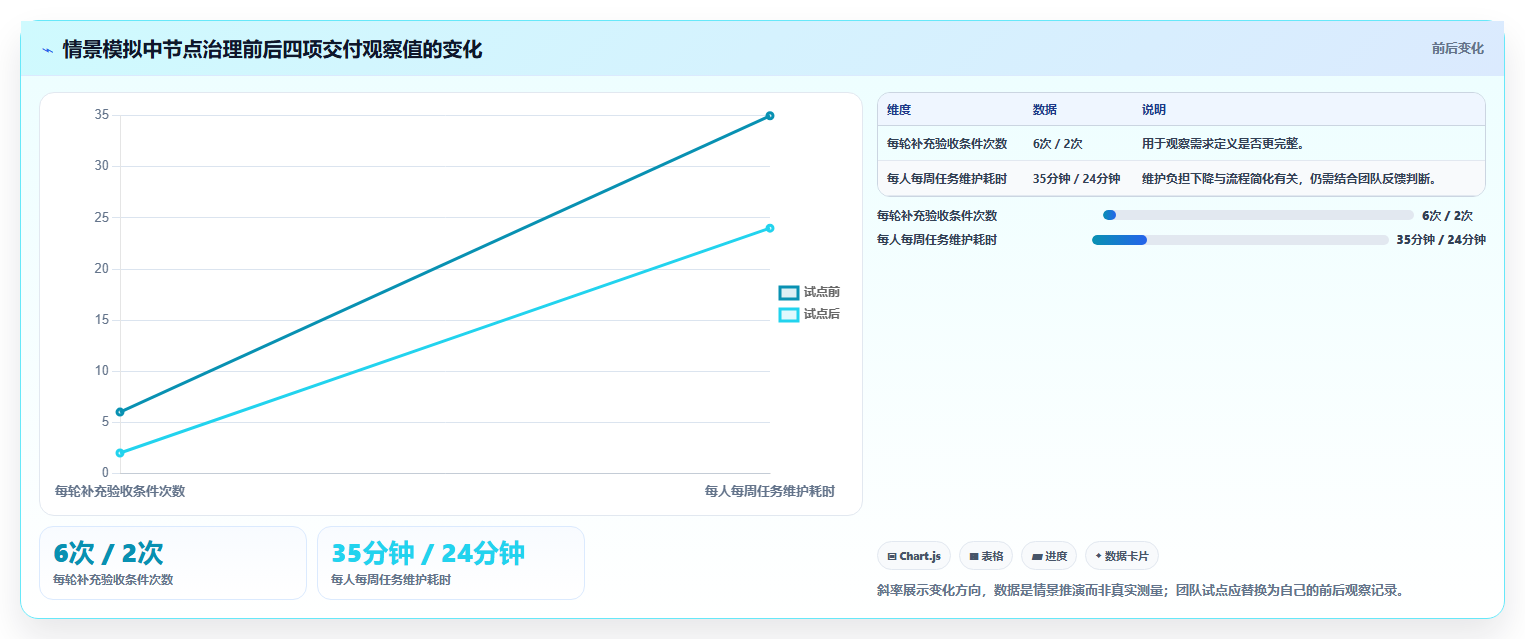This screenshot has height=639, width=1525.
Task: Click the panel title 情景模拟中节点治理前后
Action: click(x=272, y=49)
